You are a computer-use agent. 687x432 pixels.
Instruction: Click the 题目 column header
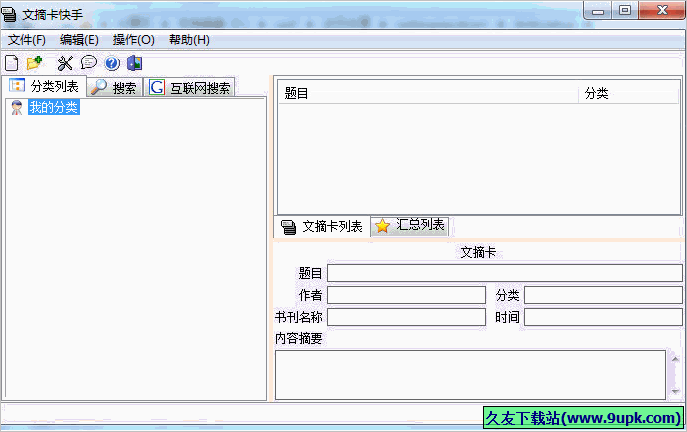tap(428, 93)
